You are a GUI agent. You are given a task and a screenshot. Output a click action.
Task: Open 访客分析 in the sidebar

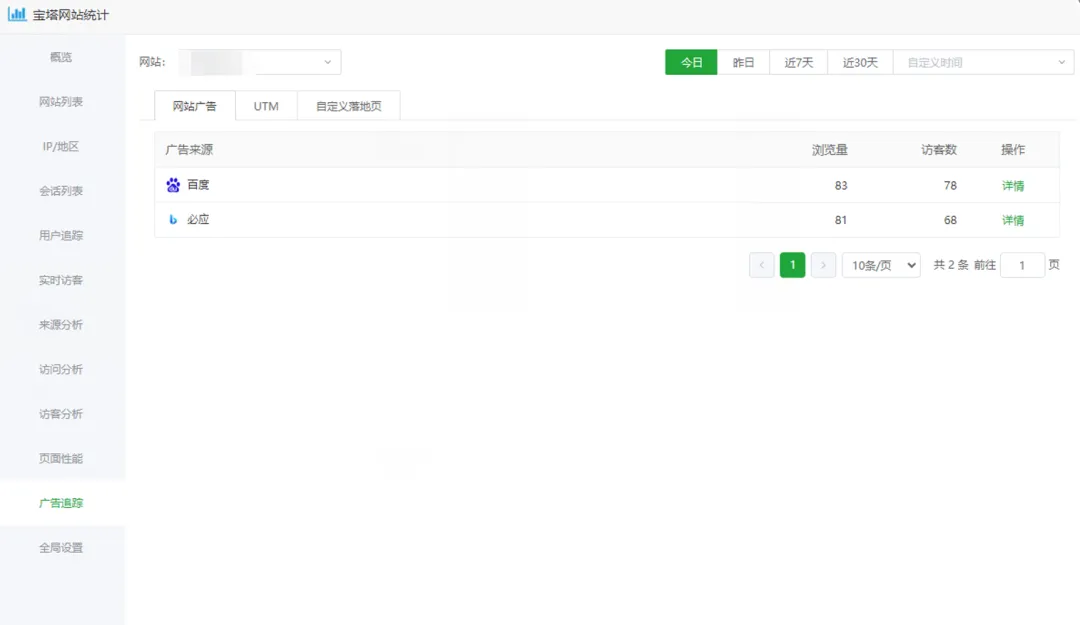(61, 414)
